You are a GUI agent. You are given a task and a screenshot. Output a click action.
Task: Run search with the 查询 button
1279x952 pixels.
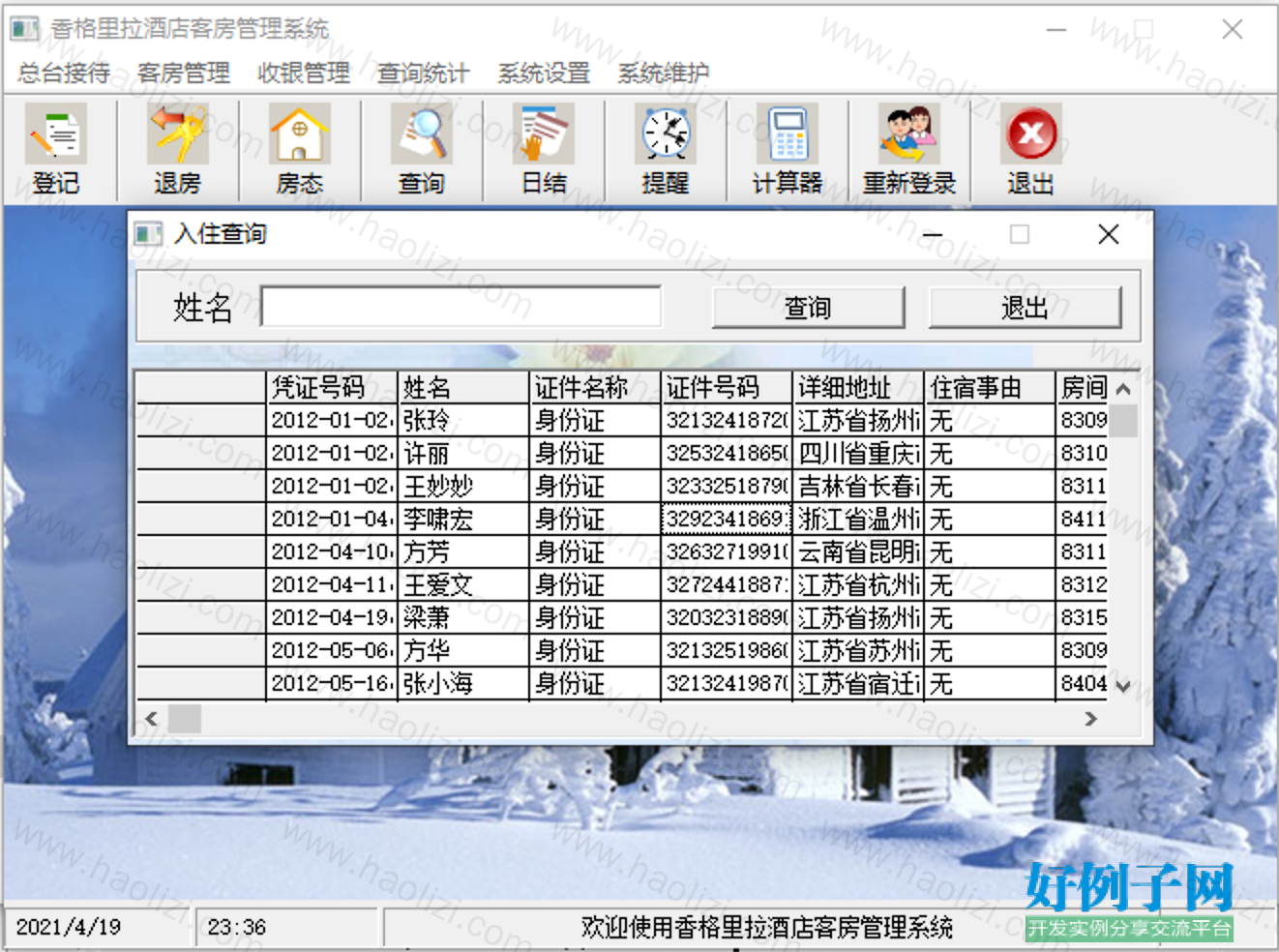coord(809,308)
